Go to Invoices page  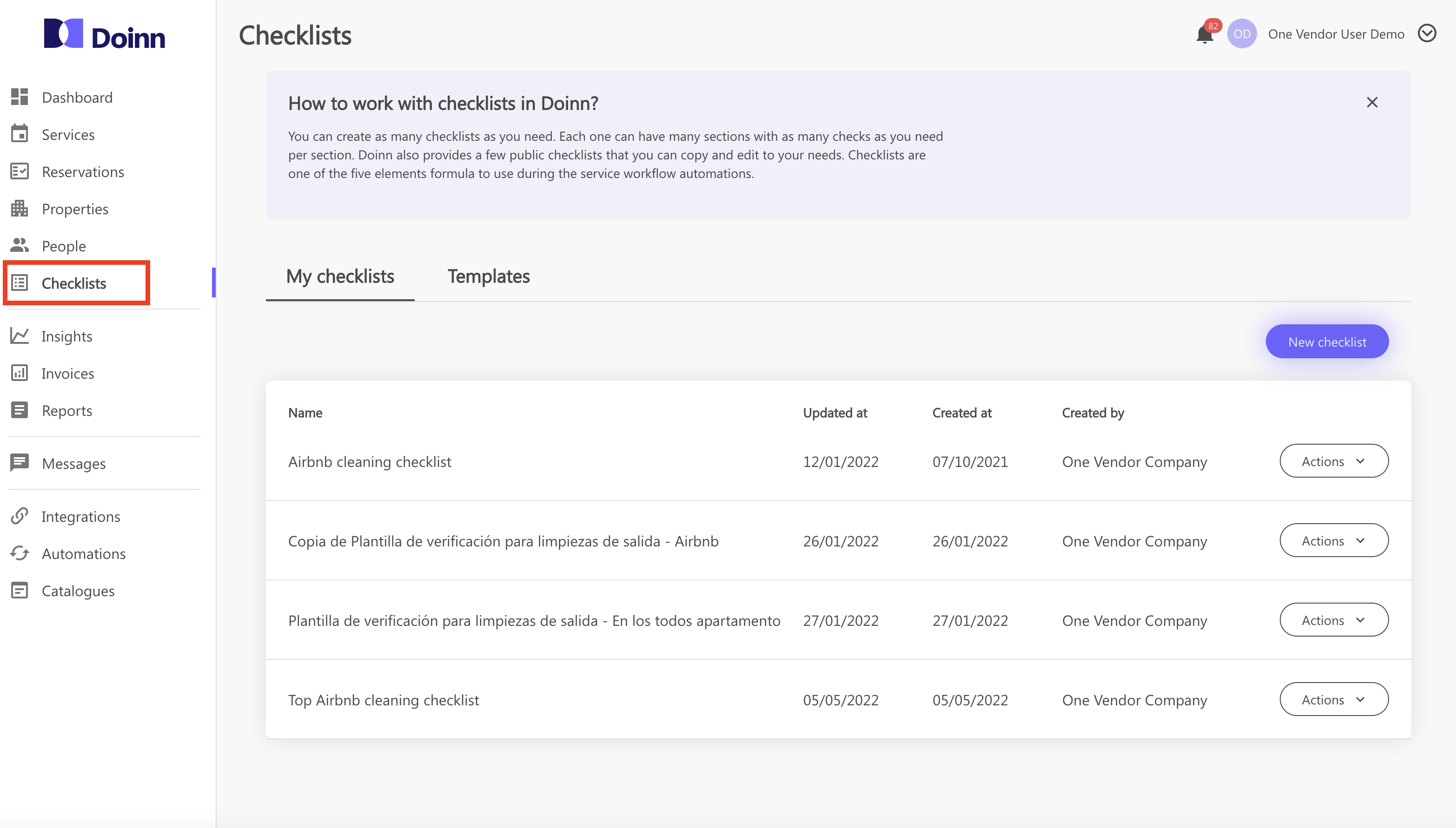pyautogui.click(x=68, y=373)
